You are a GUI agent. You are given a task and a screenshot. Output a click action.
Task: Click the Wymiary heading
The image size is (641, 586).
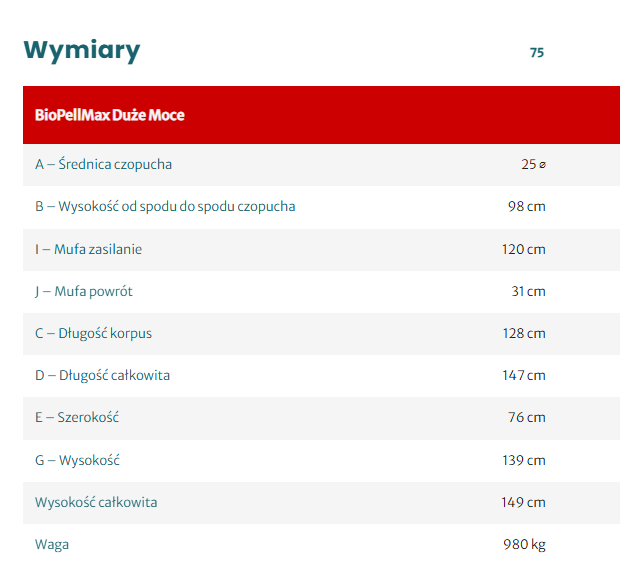[82, 50]
